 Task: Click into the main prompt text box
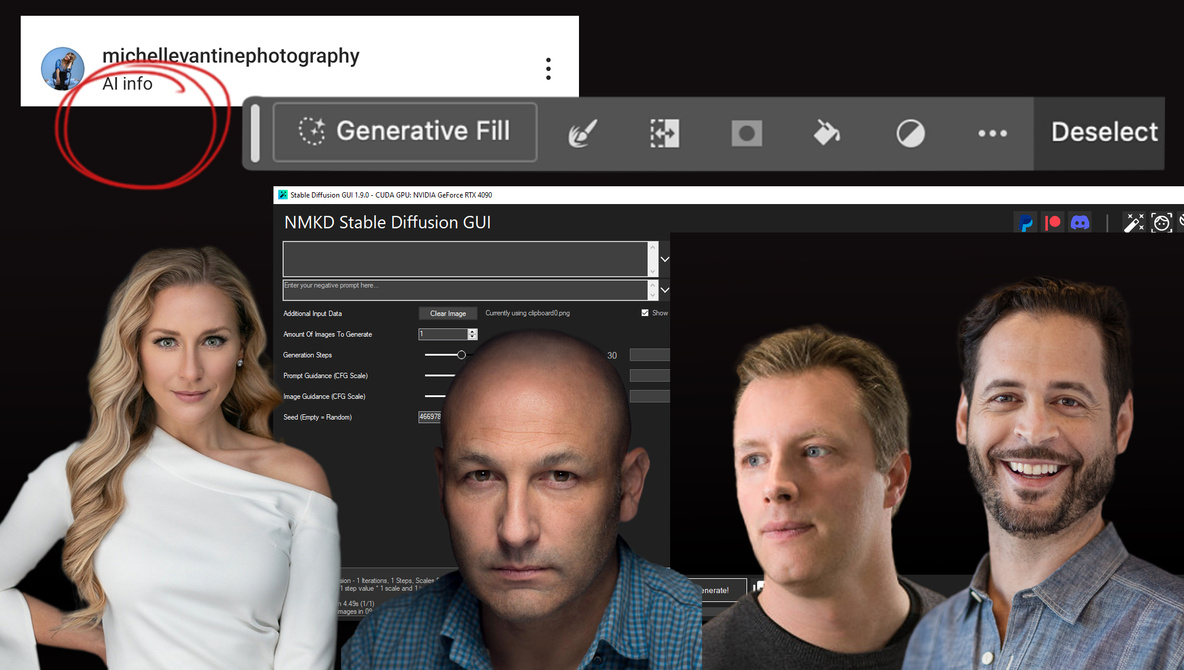point(465,259)
